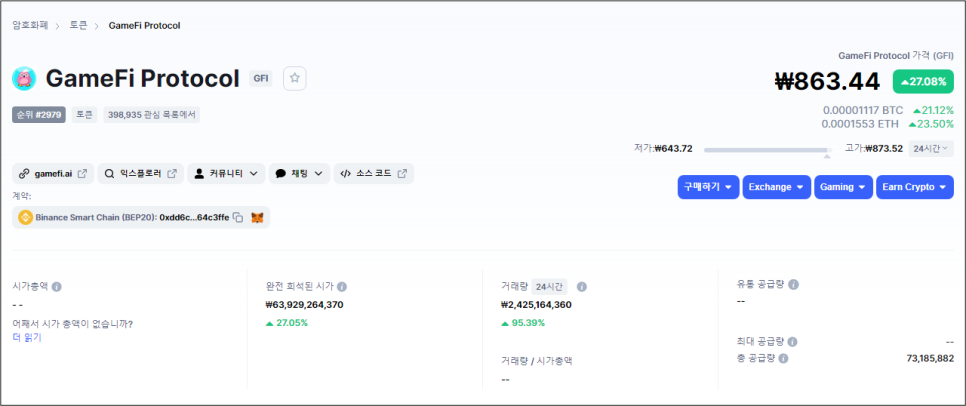Open the Earn Crypto dropdown
The image size is (966, 406).
pos(915,187)
